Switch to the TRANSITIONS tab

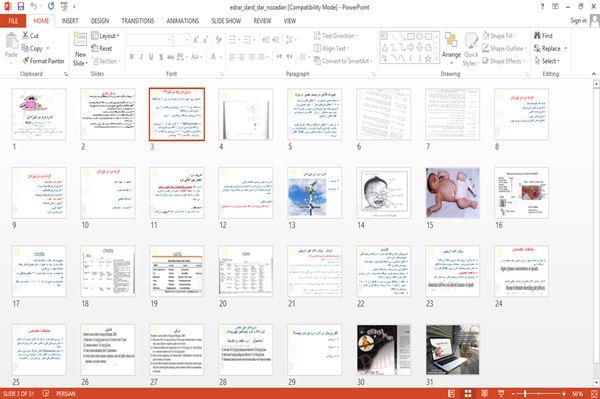tap(138, 21)
